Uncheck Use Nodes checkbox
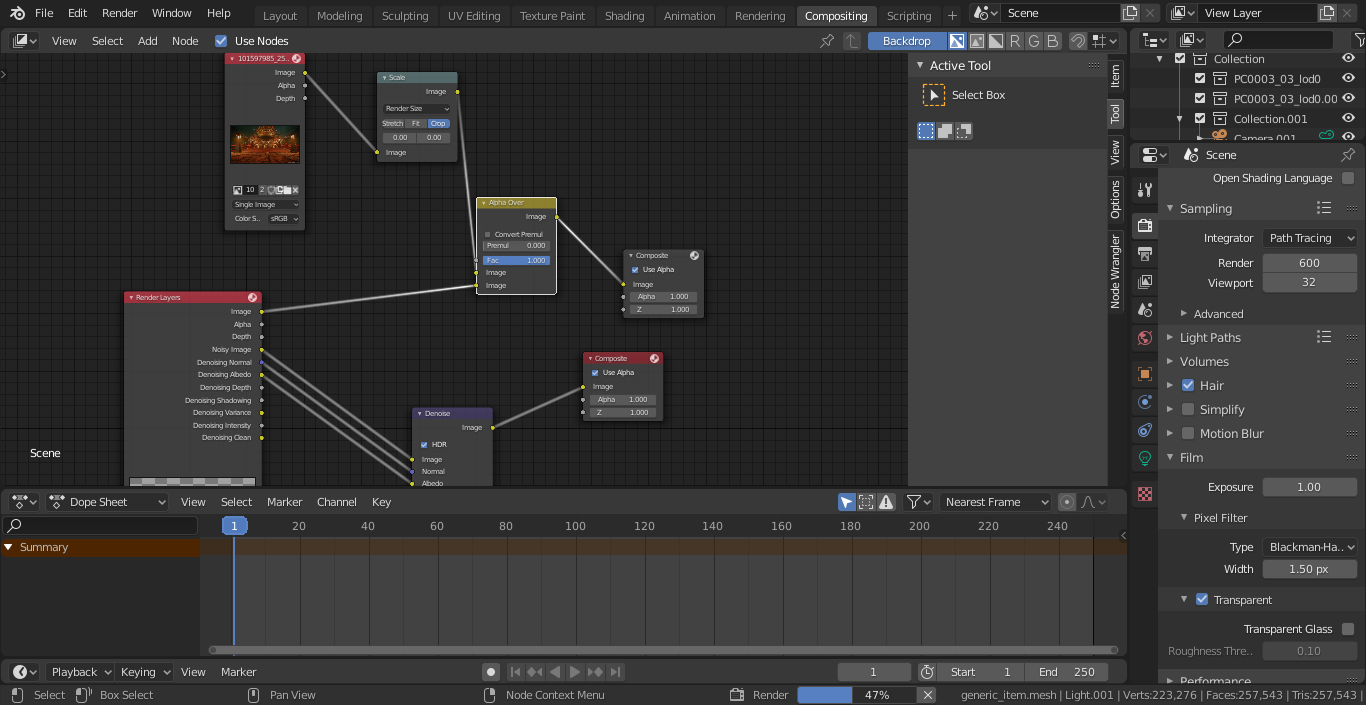The height and width of the screenshot is (705, 1366). (221, 41)
